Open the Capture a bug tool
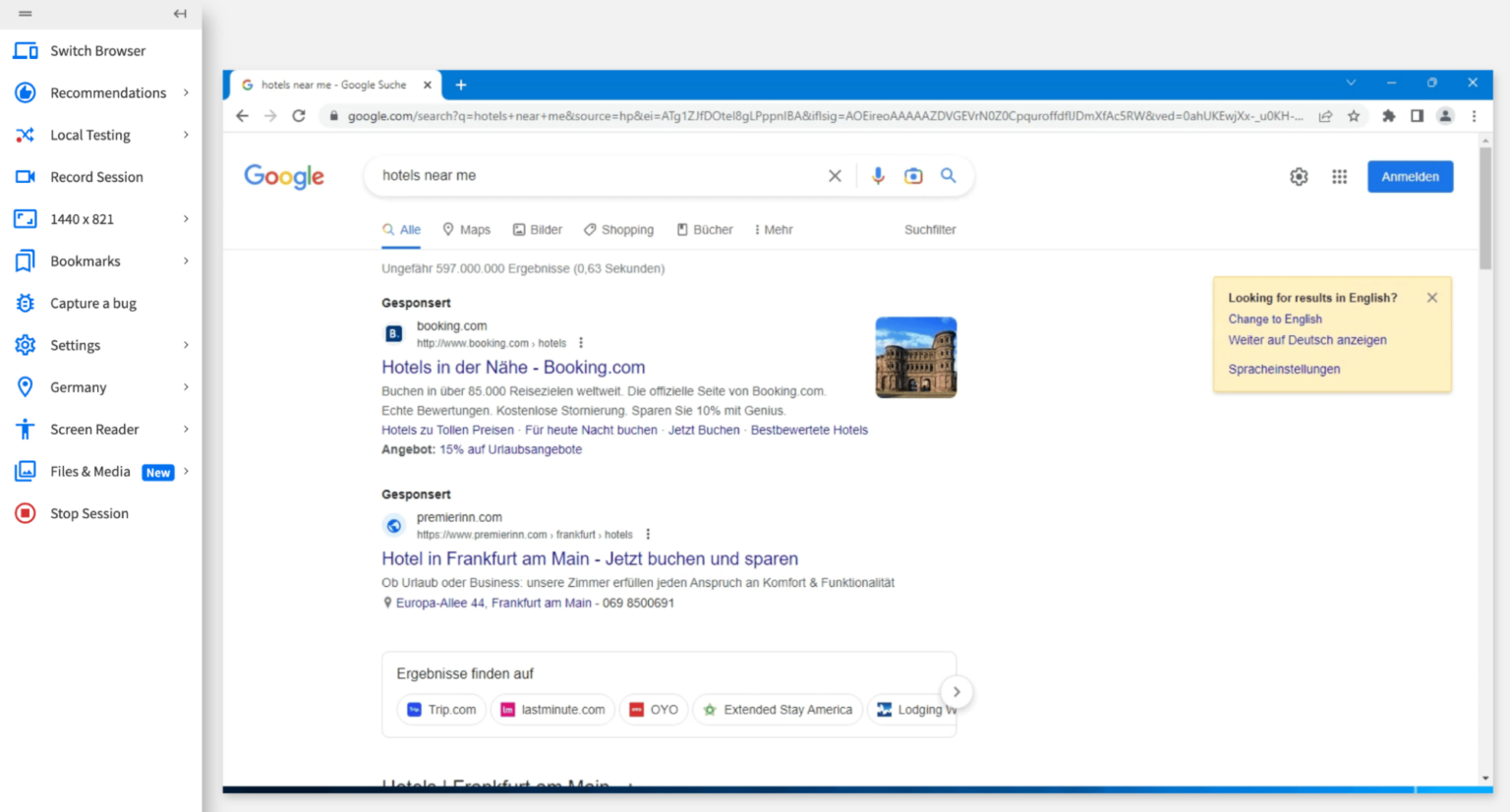Screen dimensions: 1510x812 tap(88, 303)
